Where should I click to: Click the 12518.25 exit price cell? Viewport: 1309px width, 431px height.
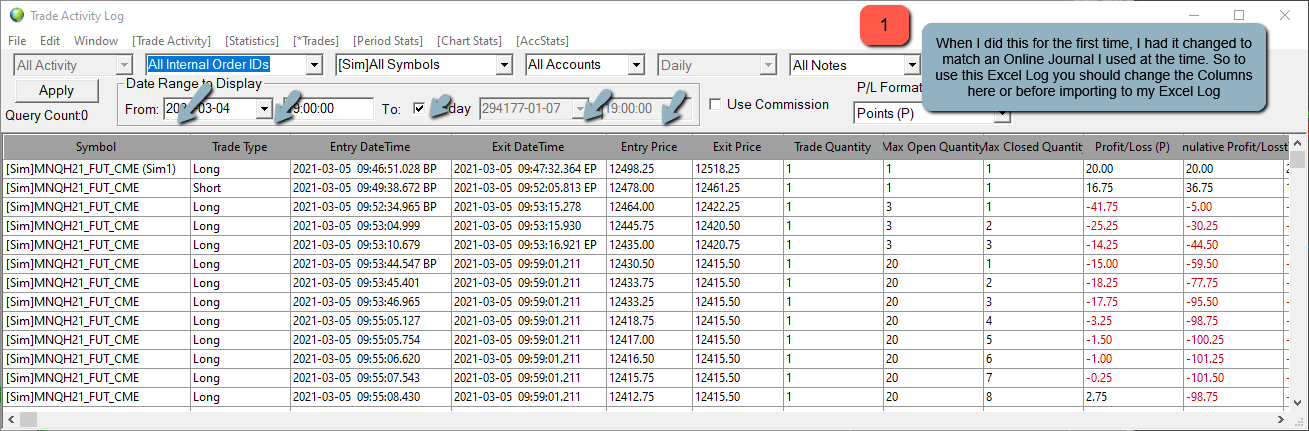tap(737, 169)
